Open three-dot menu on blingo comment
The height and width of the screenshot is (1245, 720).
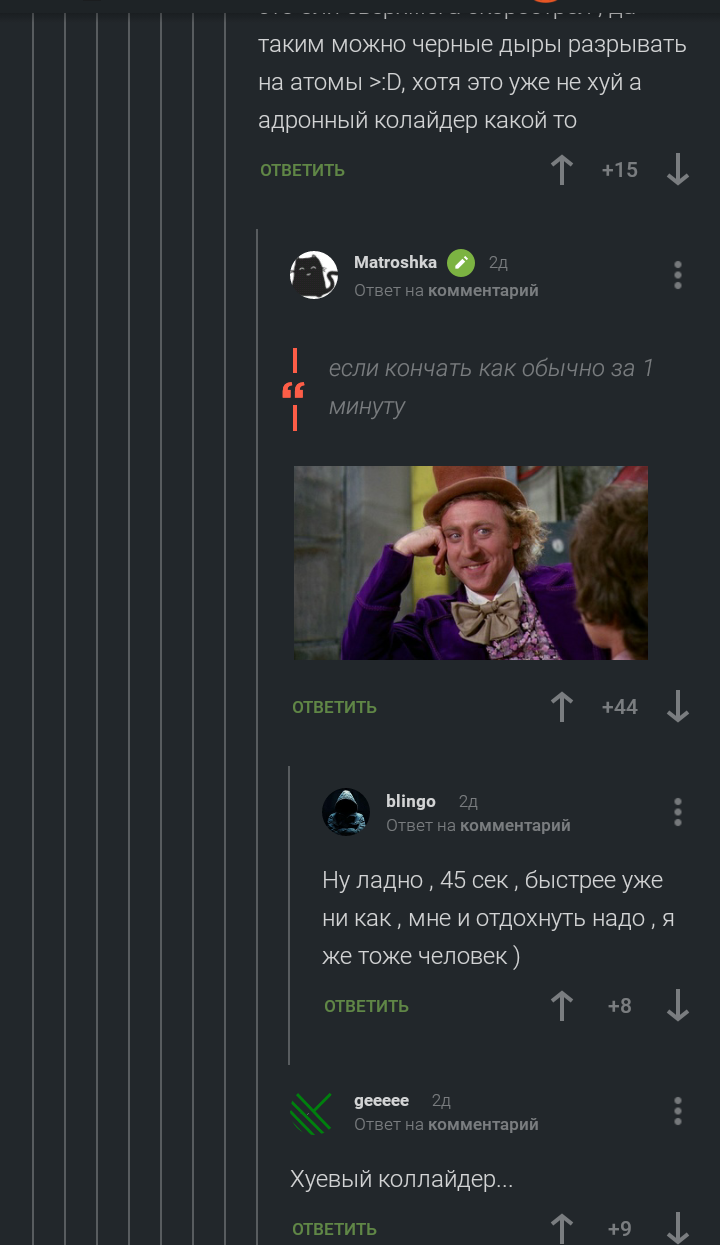[x=678, y=812]
